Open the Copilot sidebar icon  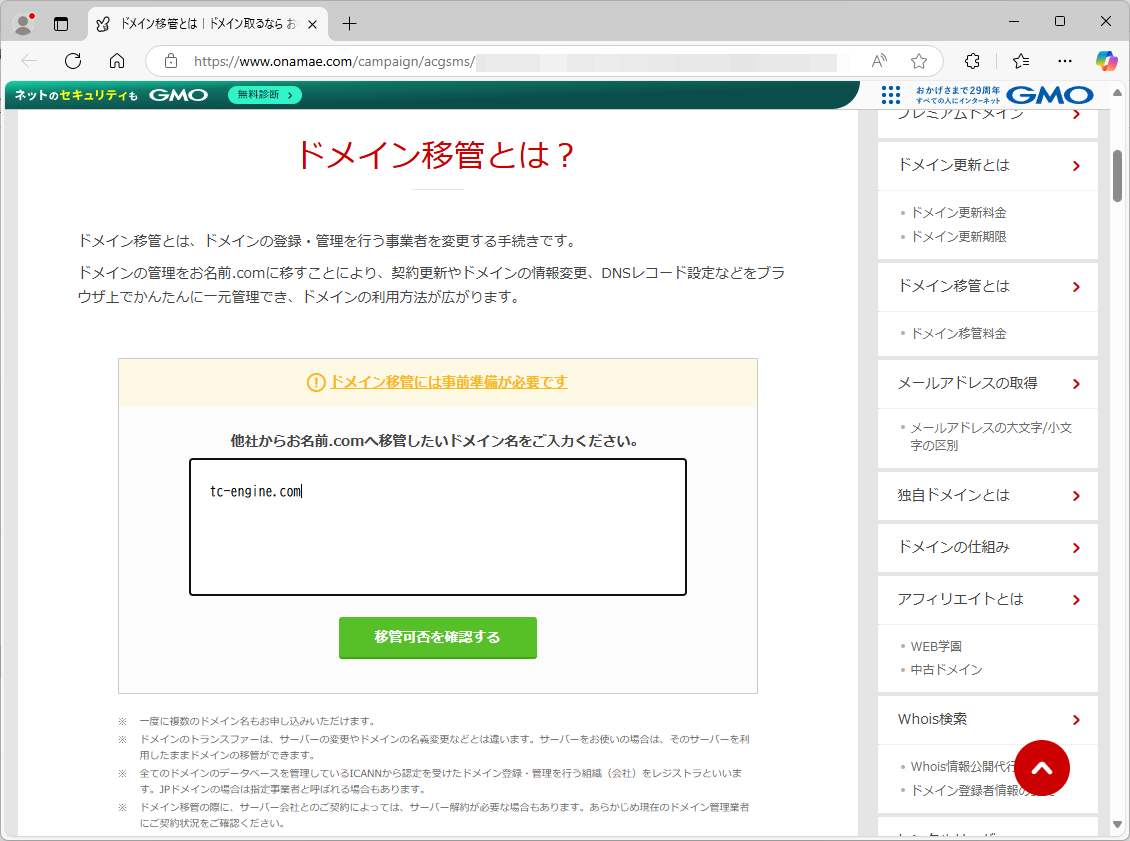pos(1106,60)
